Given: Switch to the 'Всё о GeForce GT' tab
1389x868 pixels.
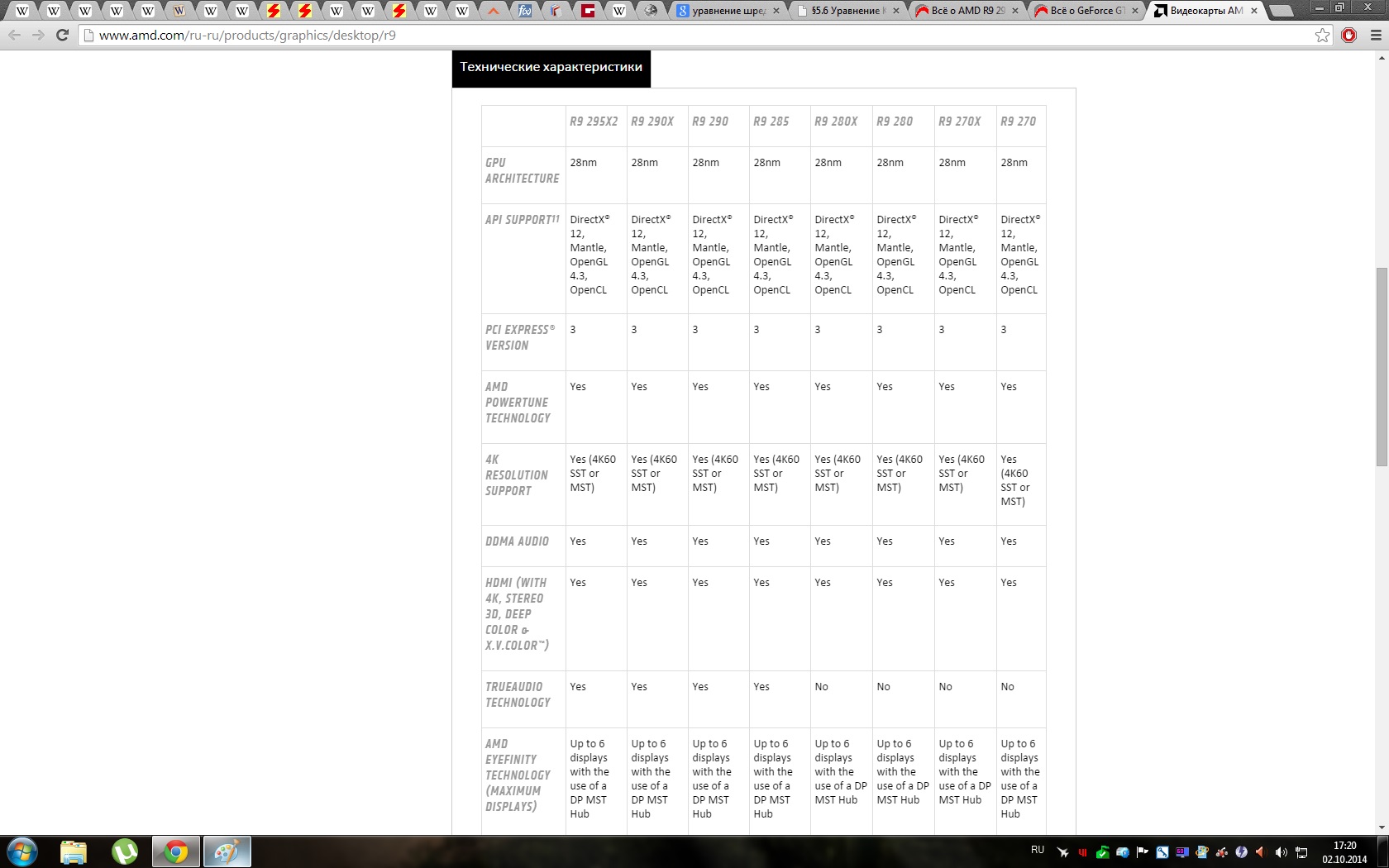Looking at the screenshot, I should (1085, 11).
